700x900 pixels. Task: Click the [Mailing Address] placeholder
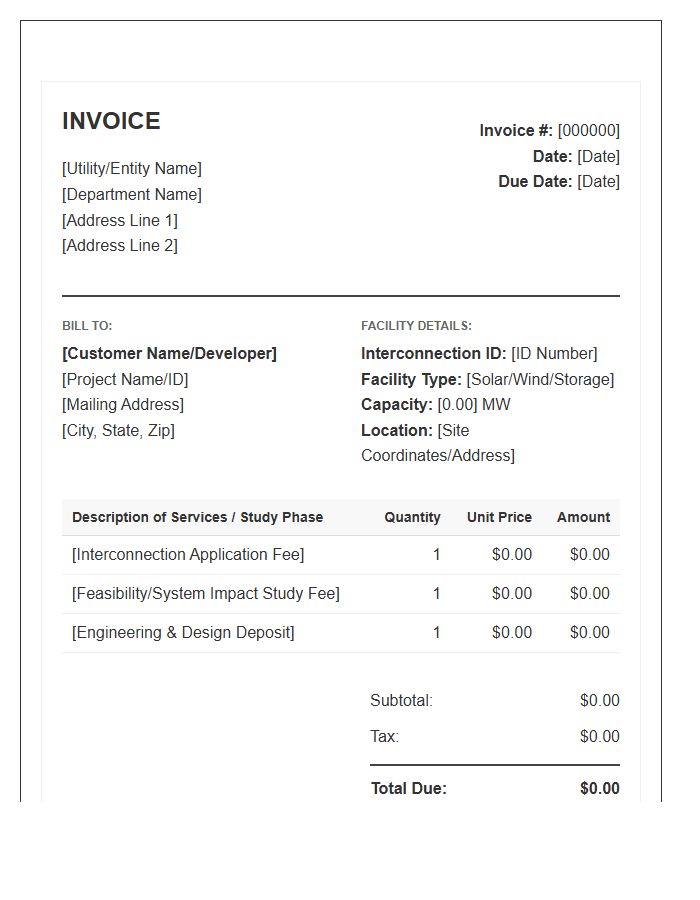click(123, 405)
